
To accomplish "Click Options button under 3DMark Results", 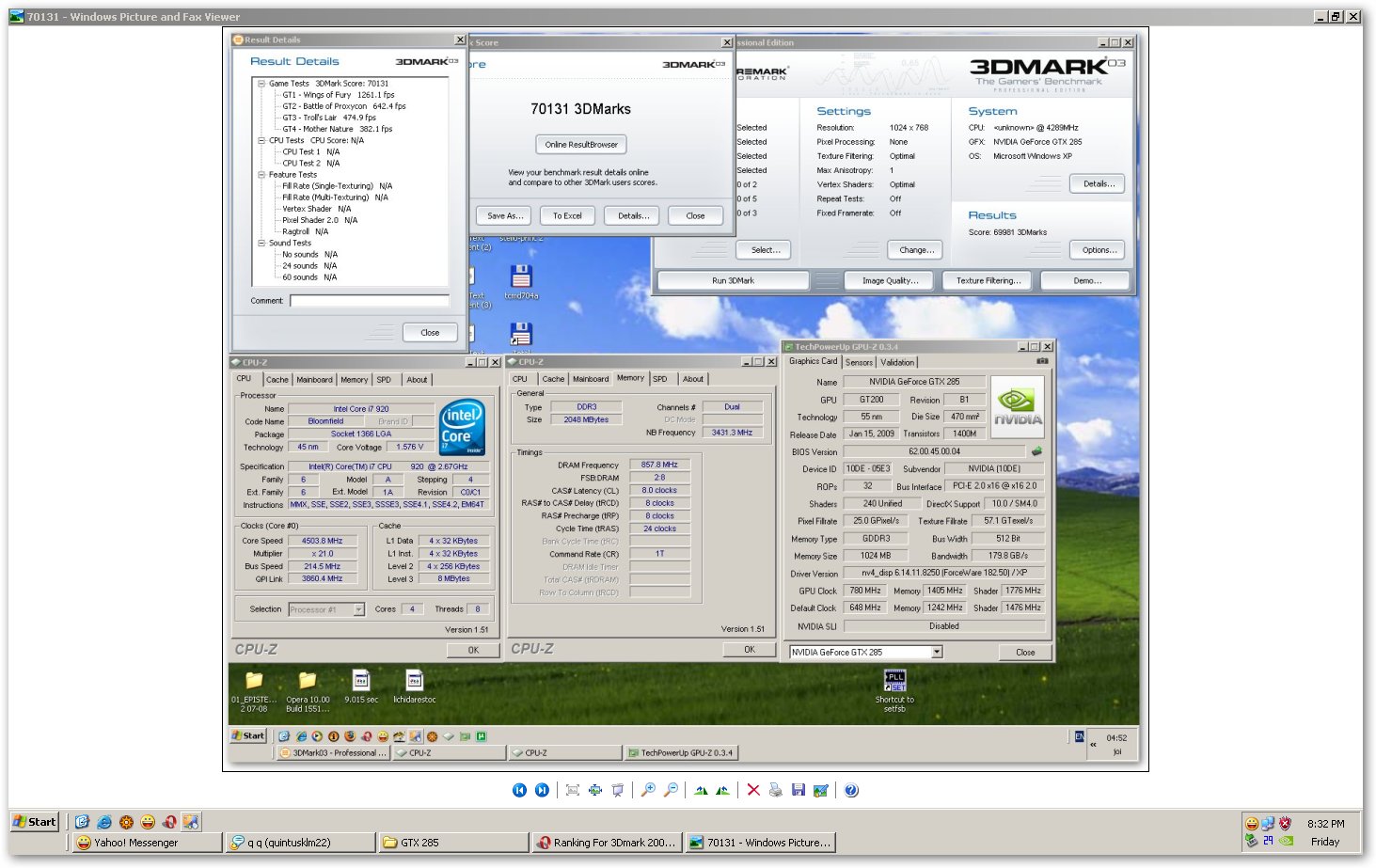I will click(1099, 250).
